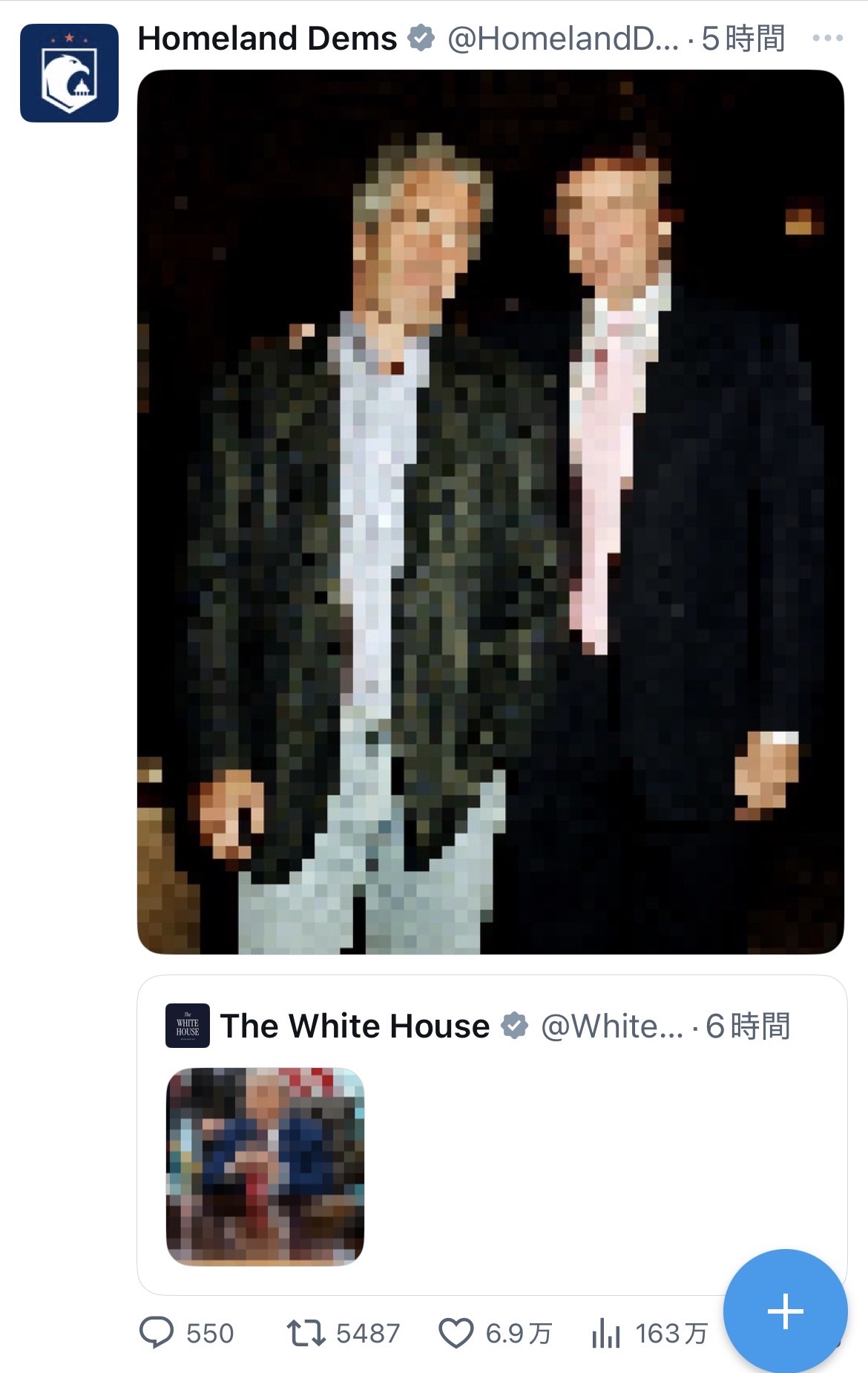
Task: Click The White House verified badge
Action: (x=514, y=1026)
